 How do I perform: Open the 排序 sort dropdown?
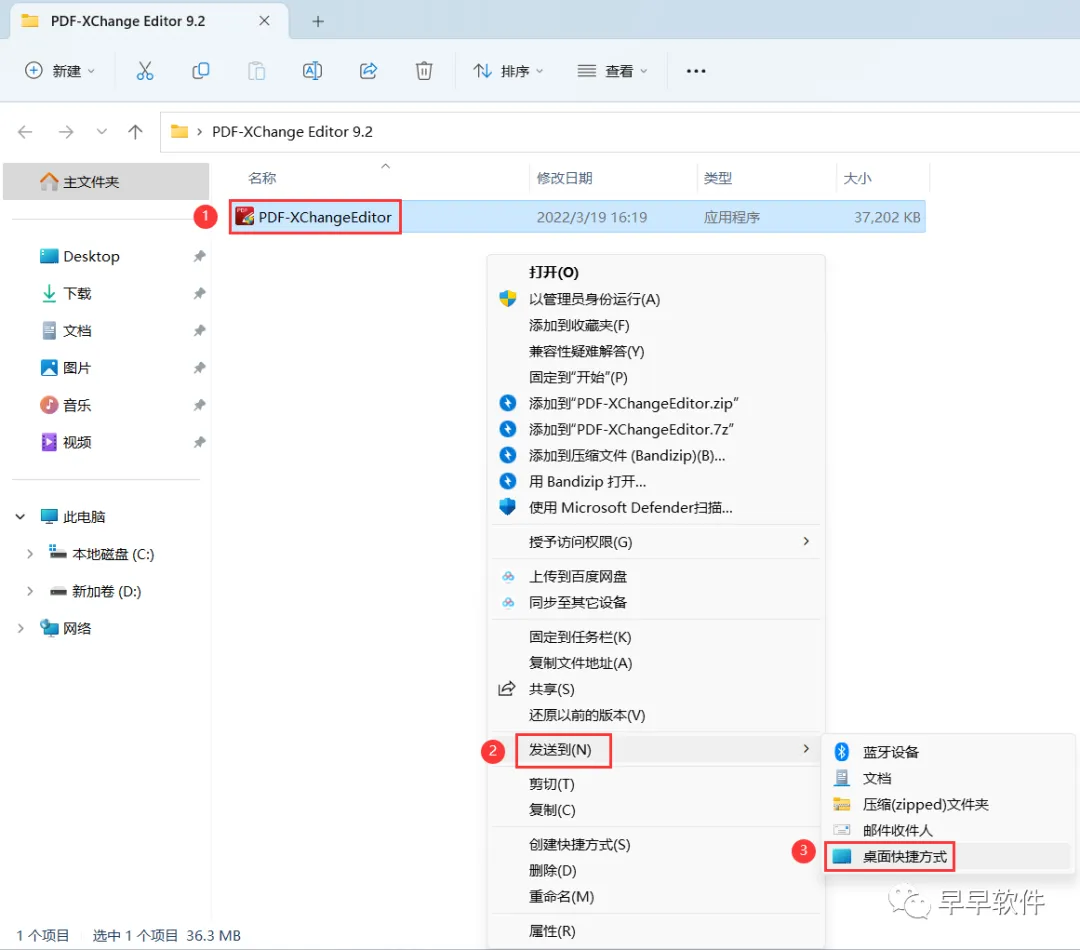tap(508, 71)
